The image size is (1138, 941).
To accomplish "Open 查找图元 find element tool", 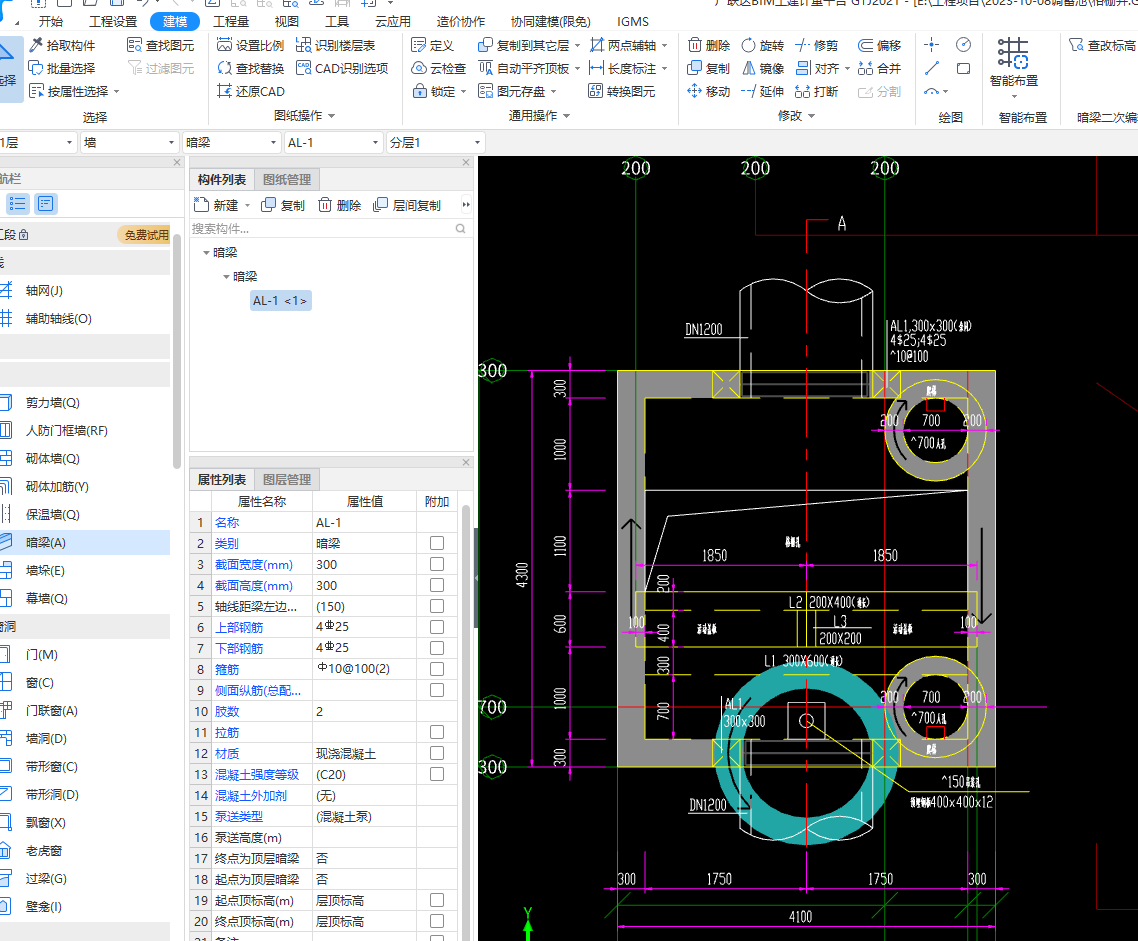I will click(x=160, y=45).
